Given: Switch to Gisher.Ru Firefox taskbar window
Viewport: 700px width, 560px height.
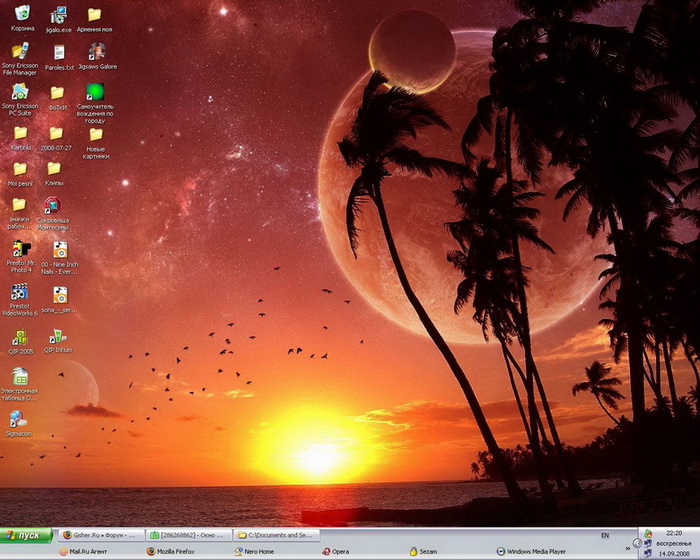Looking at the screenshot, I should click(102, 536).
